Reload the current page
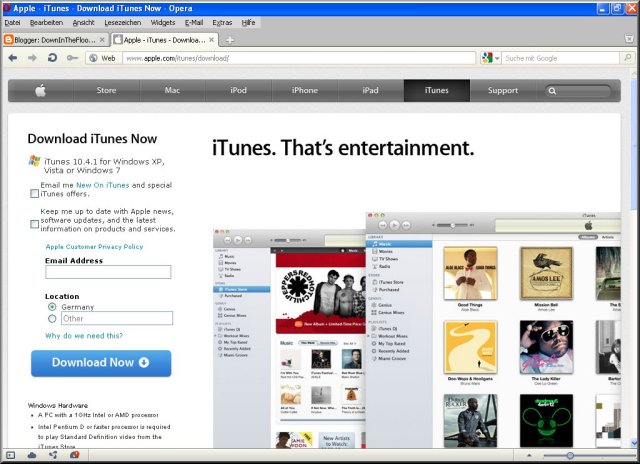This screenshot has height=464, width=640. [x=52, y=58]
